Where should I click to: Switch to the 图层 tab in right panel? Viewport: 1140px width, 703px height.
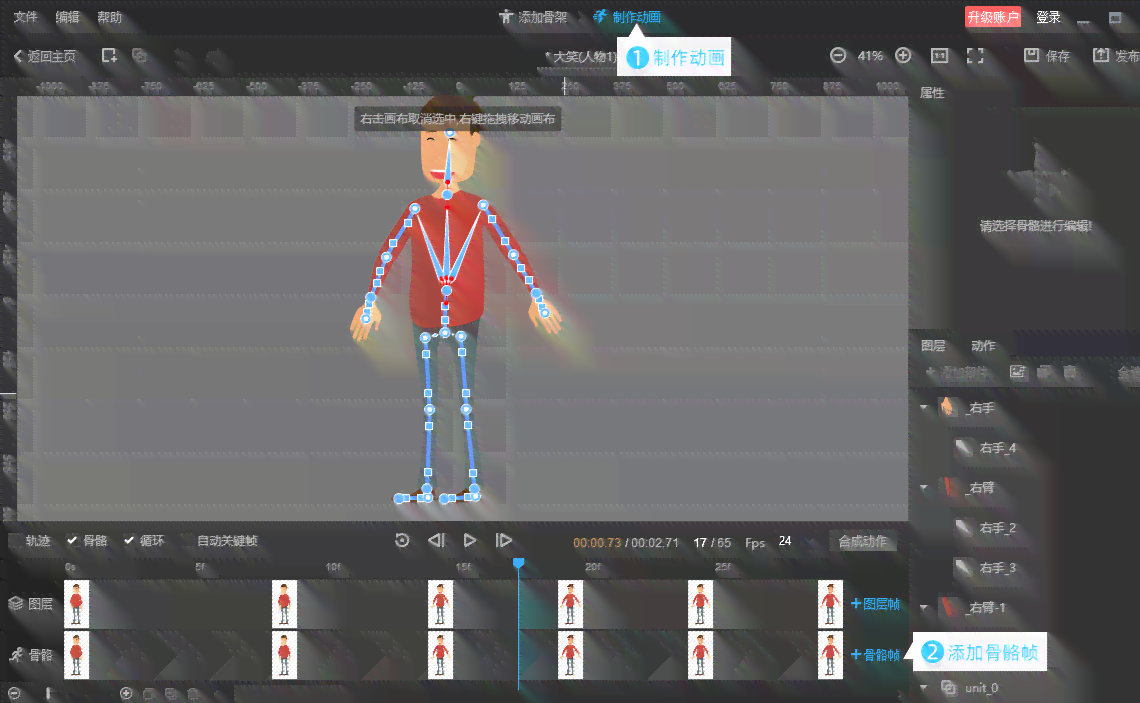(933, 345)
